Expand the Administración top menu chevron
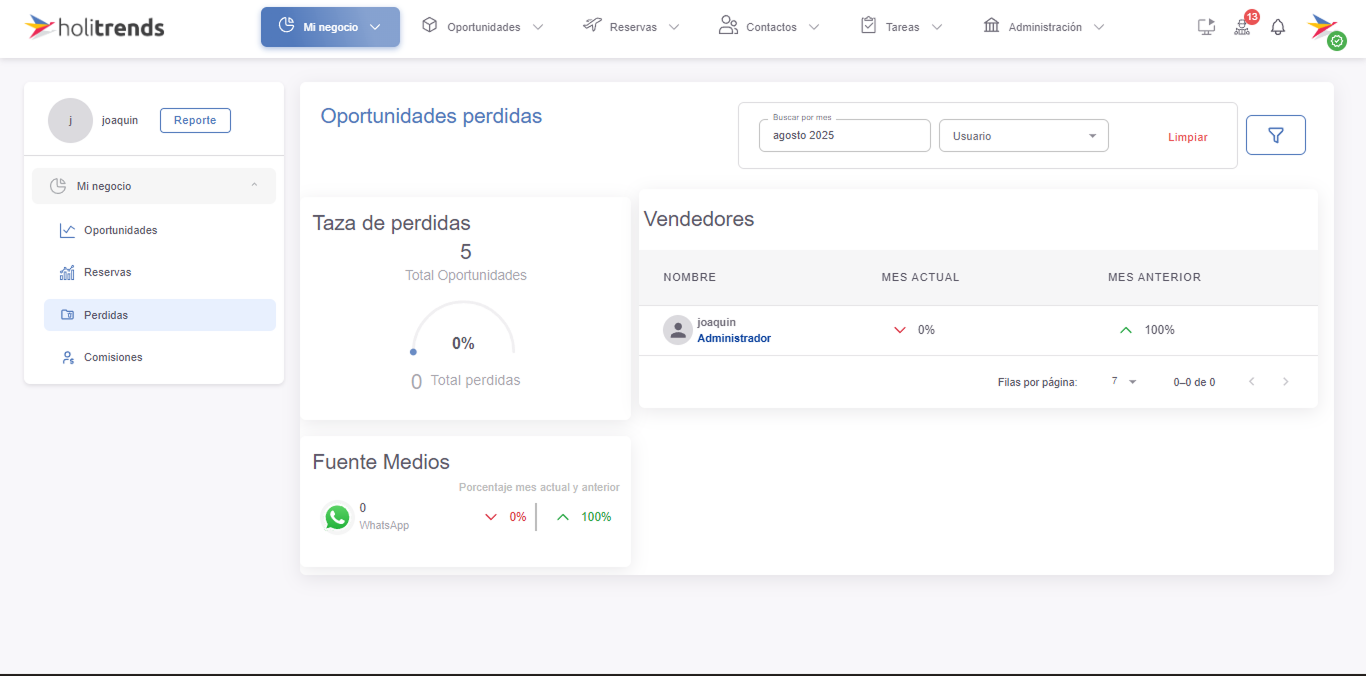The image size is (1366, 676). 1099,27
